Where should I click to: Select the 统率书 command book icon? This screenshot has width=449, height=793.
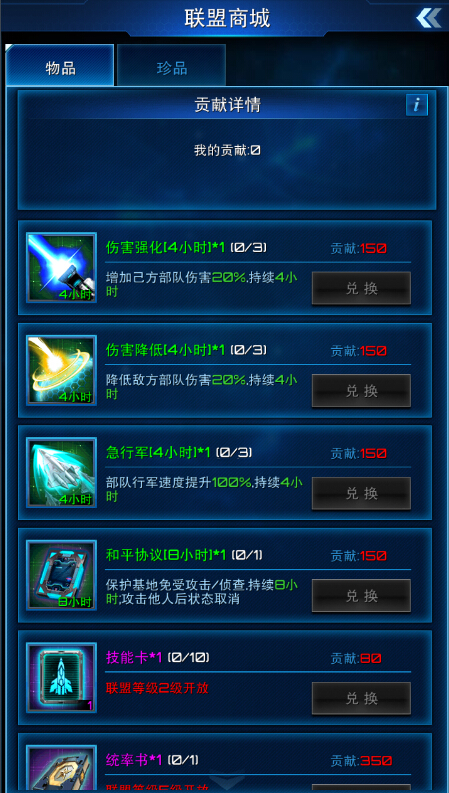(61, 769)
